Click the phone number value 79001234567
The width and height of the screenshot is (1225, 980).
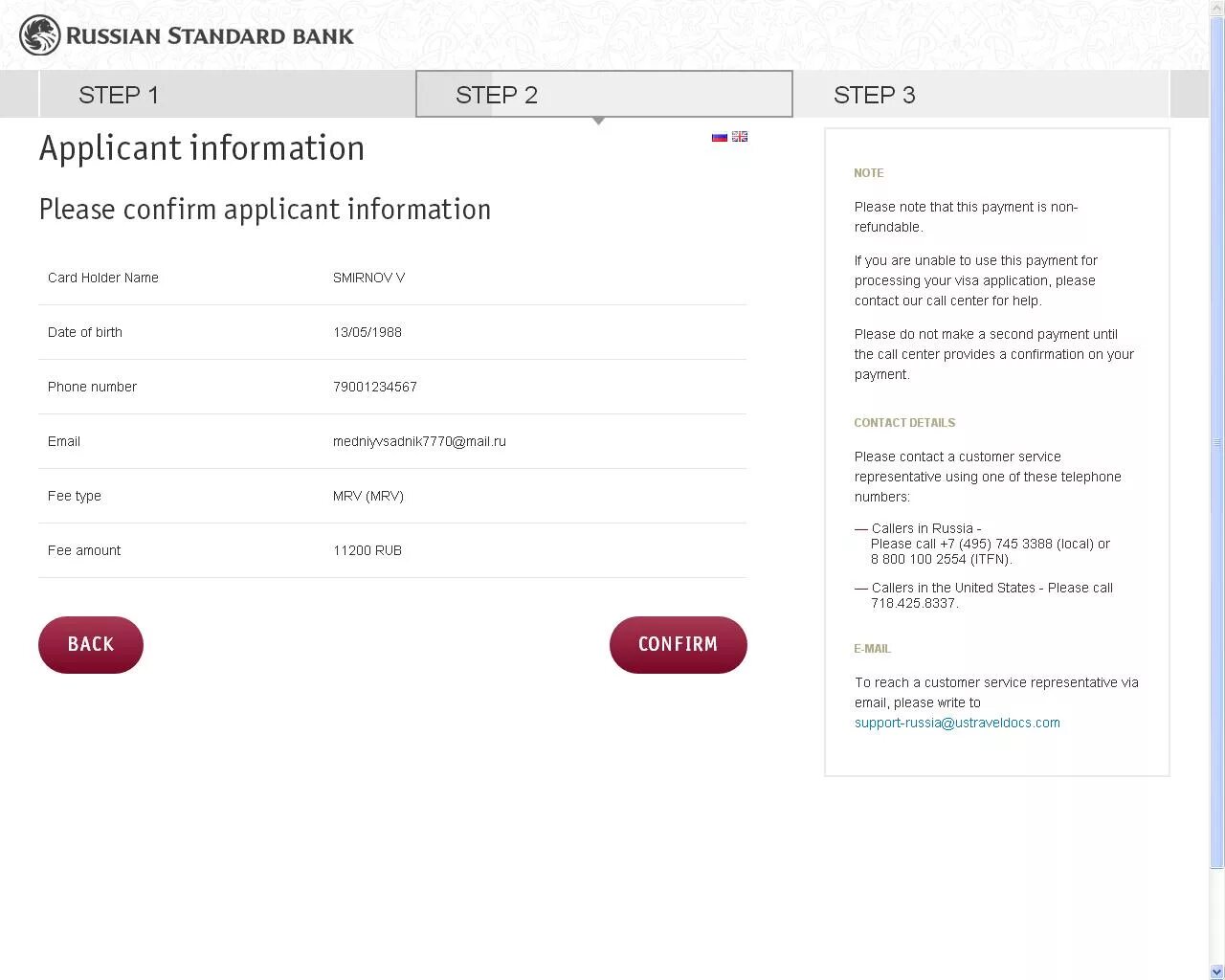375,387
